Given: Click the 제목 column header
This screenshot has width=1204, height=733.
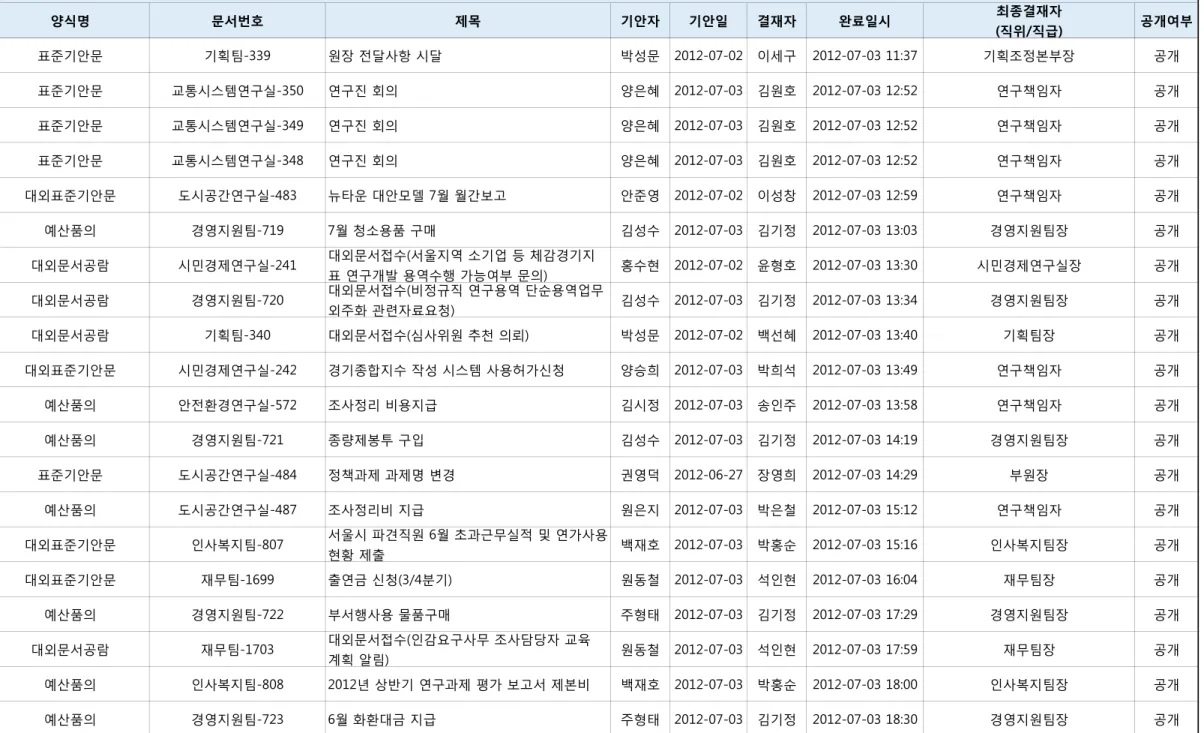Looking at the screenshot, I should pos(467,21).
